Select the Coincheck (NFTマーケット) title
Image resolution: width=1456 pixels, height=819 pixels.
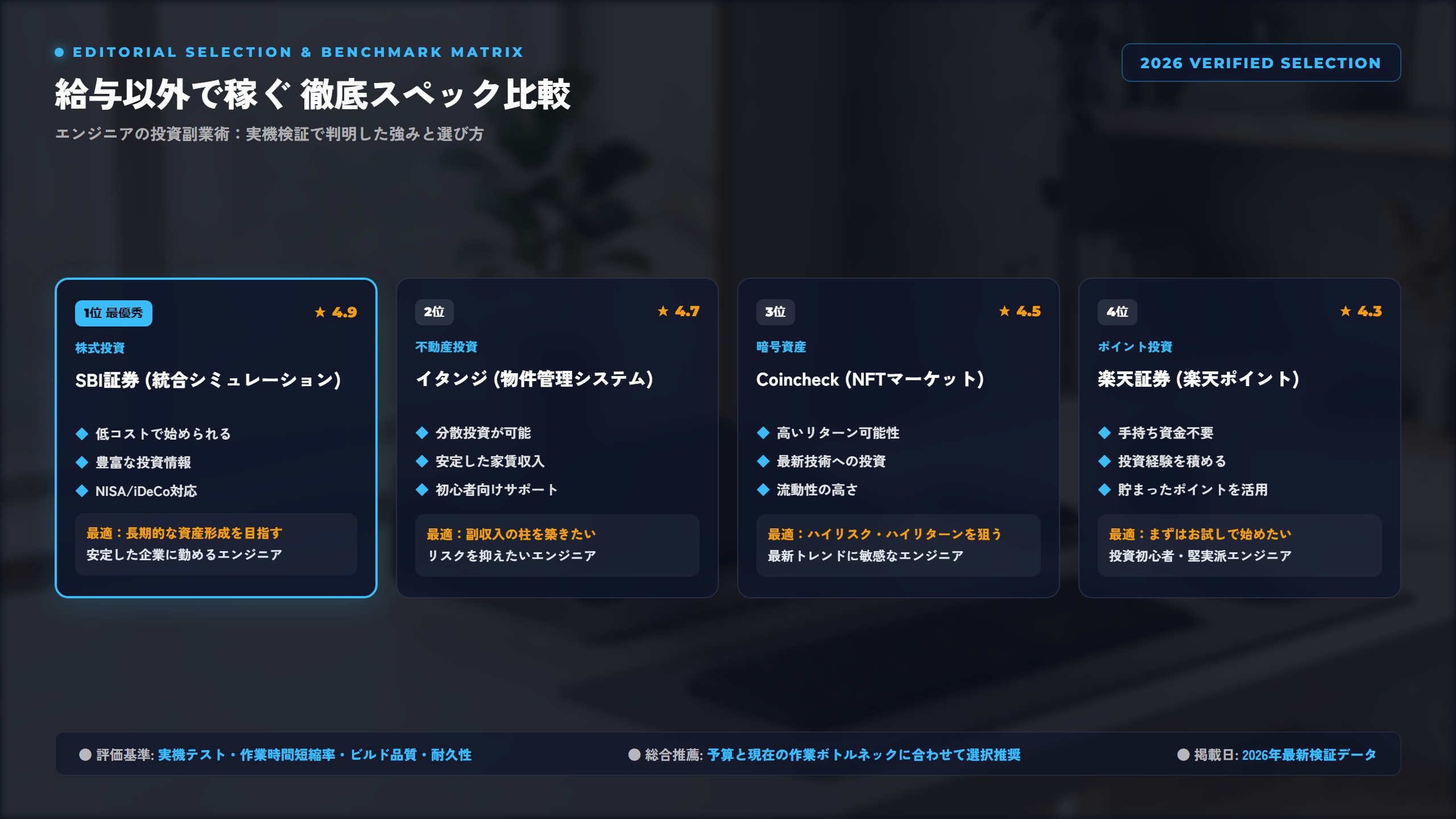[870, 379]
